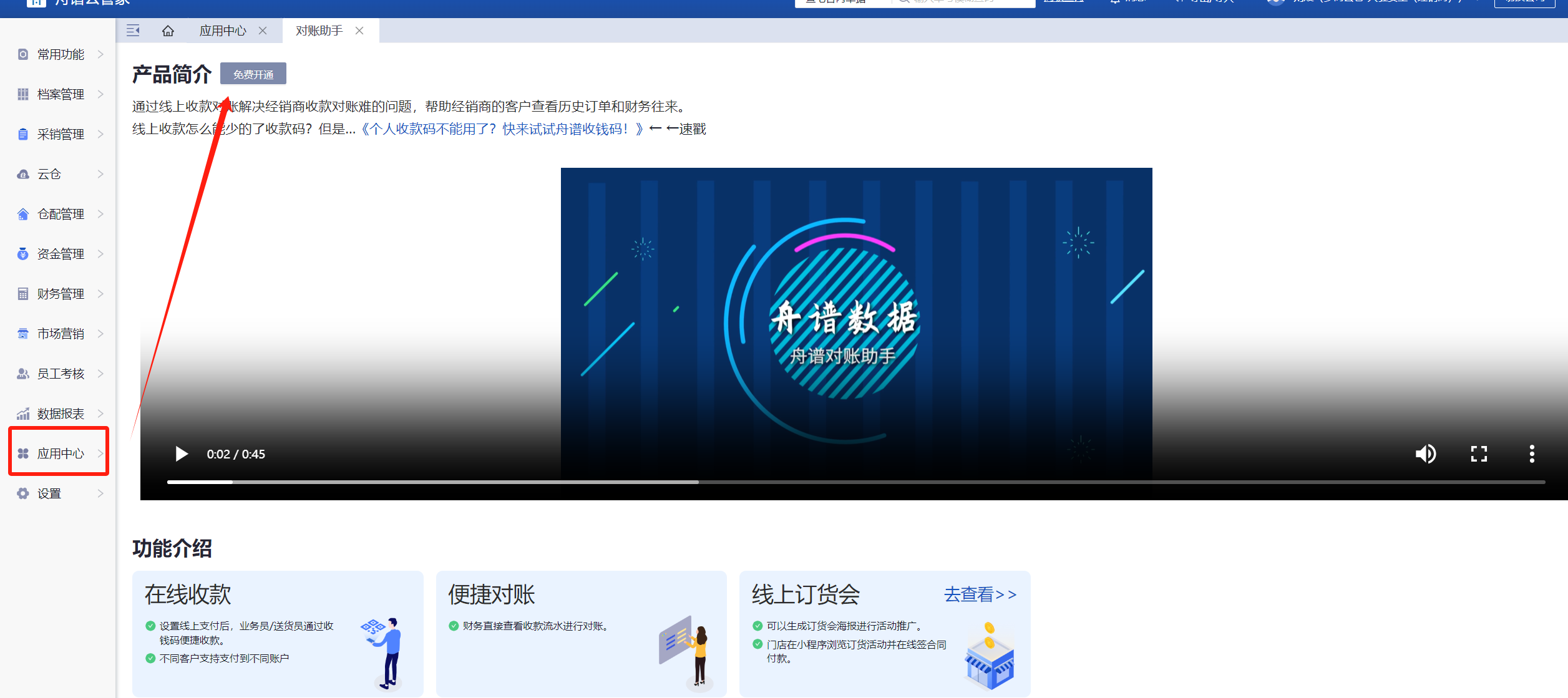Close the 应用中心 tab
Image resolution: width=1568 pixels, height=698 pixels.
(x=263, y=31)
